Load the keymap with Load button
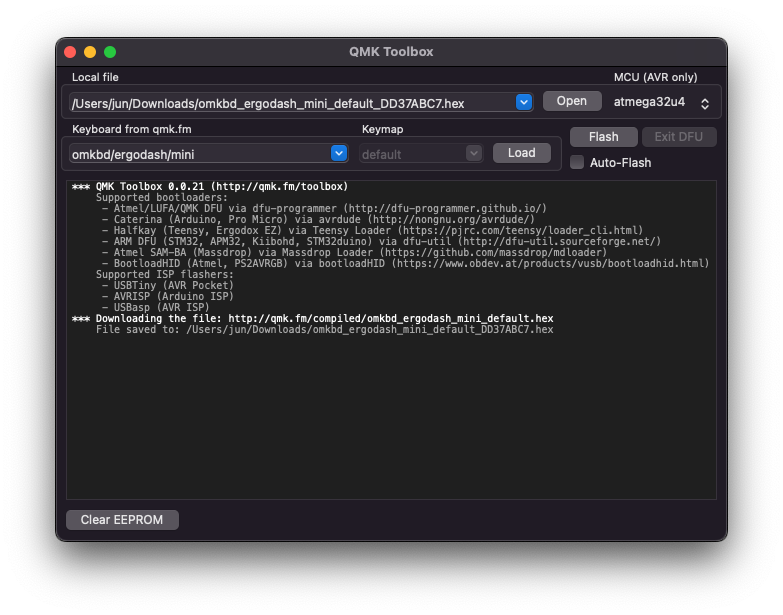Viewport: 783px width, 615px height. [522, 153]
